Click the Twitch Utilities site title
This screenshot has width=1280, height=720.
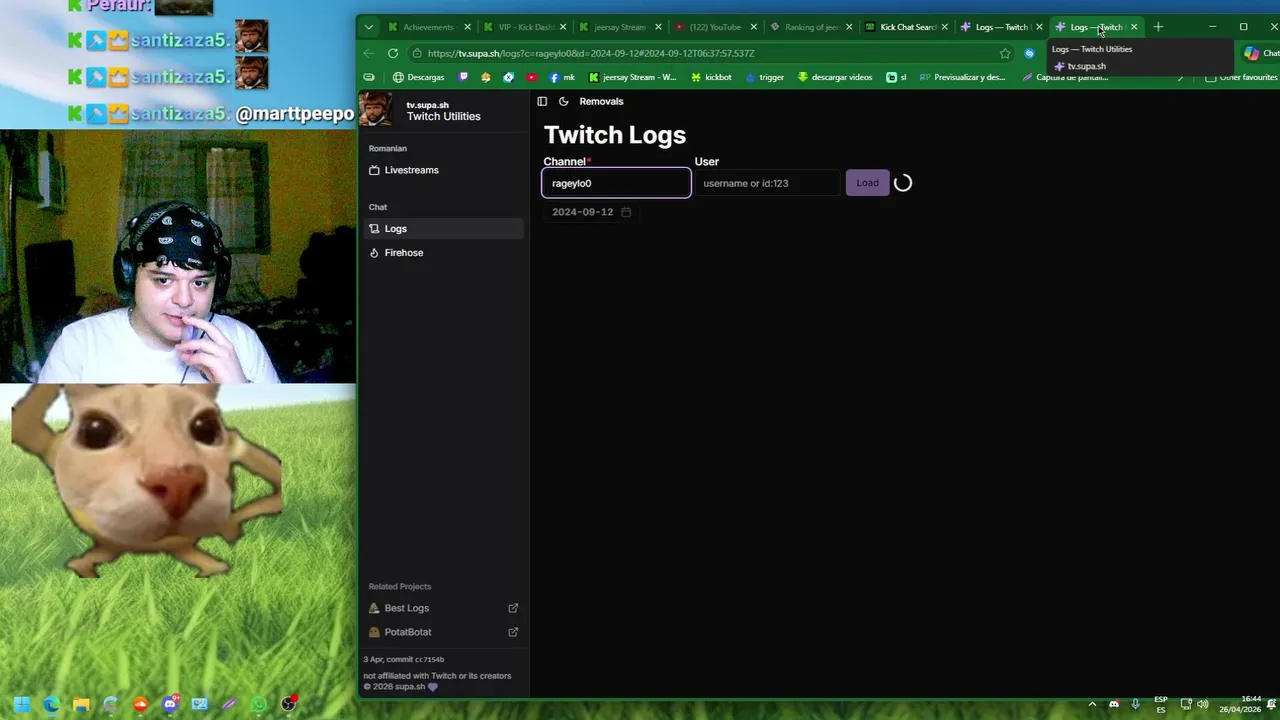443,116
